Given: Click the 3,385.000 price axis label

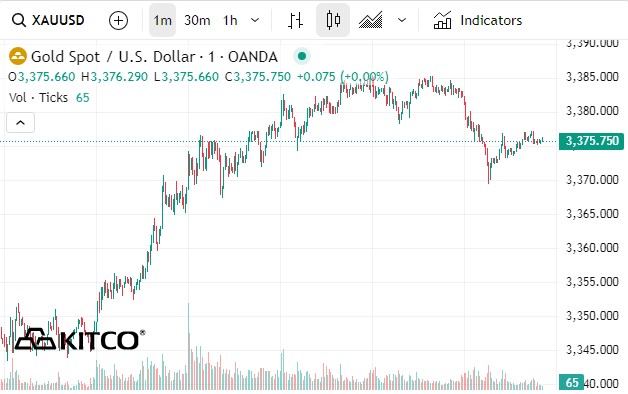Looking at the screenshot, I should tap(592, 76).
